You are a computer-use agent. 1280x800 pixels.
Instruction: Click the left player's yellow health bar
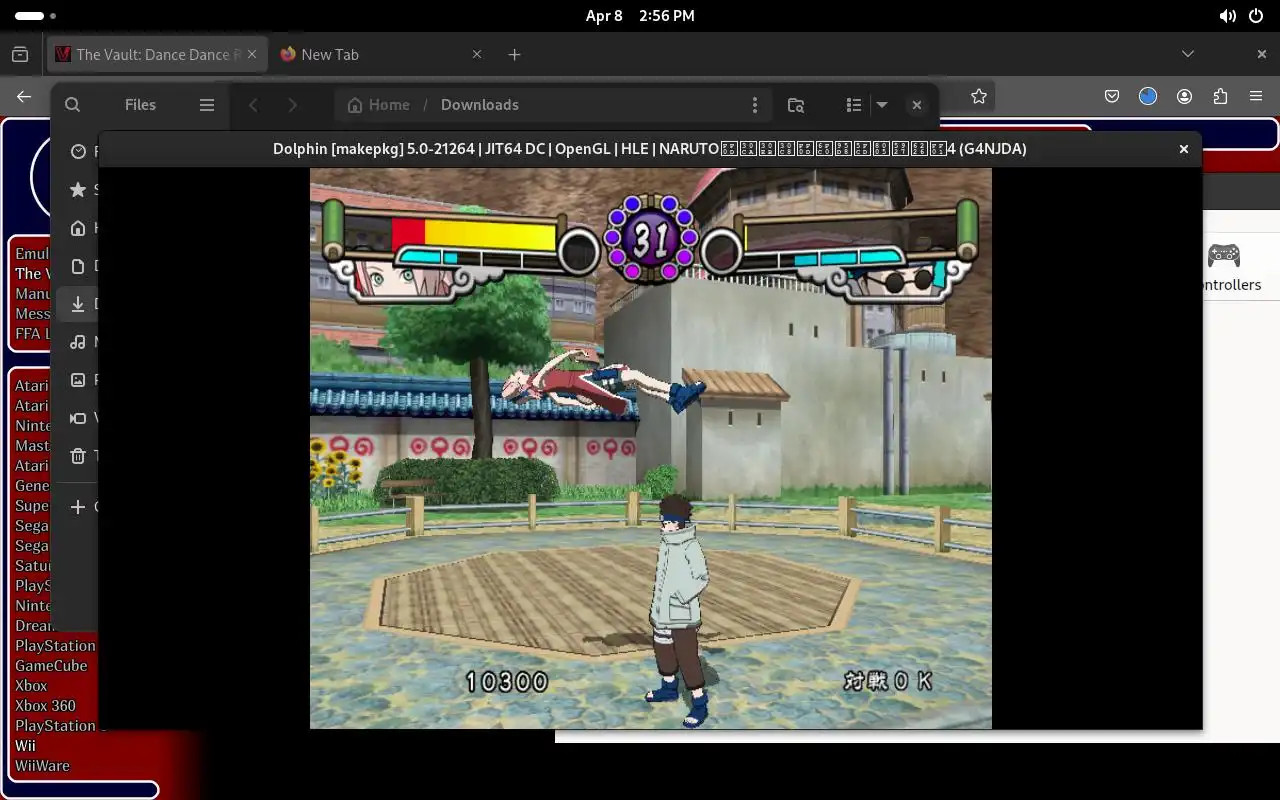coord(490,235)
